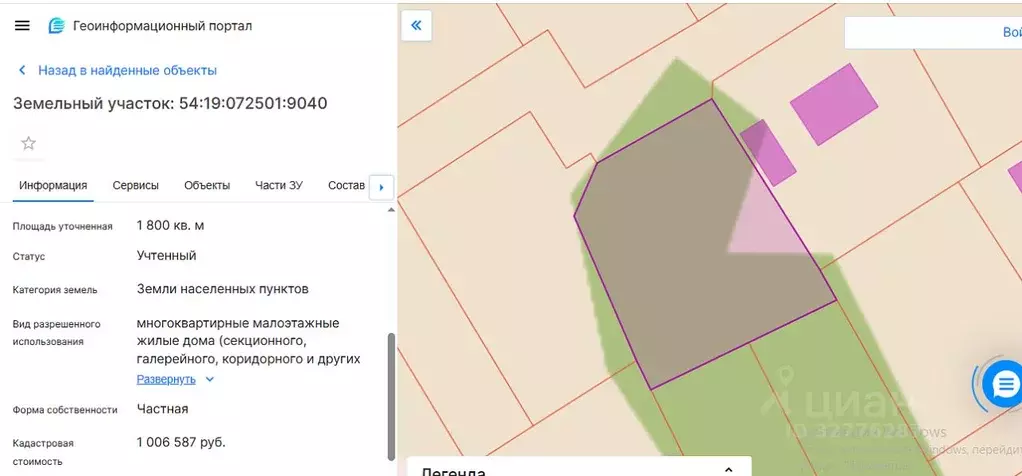
Task: Click back arrow next to Назад
Action: (22, 71)
